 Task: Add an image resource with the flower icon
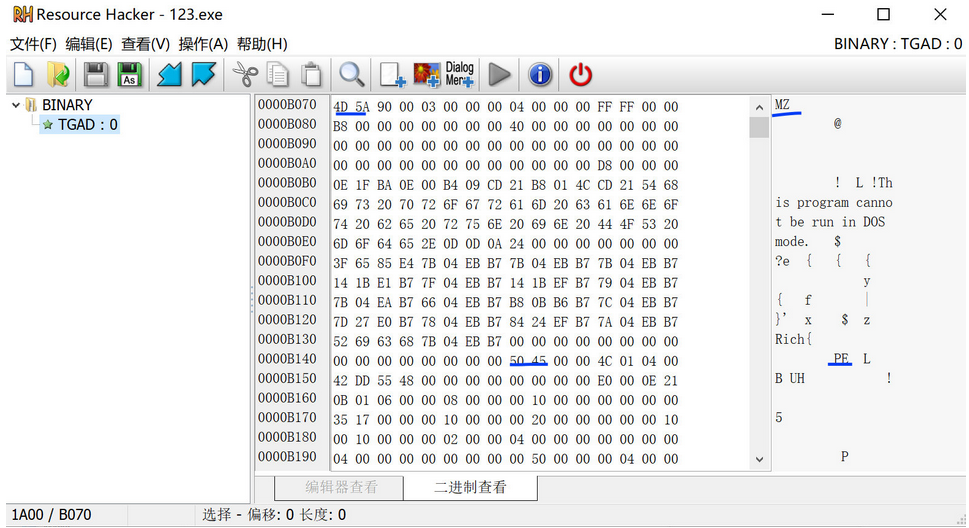coord(426,75)
